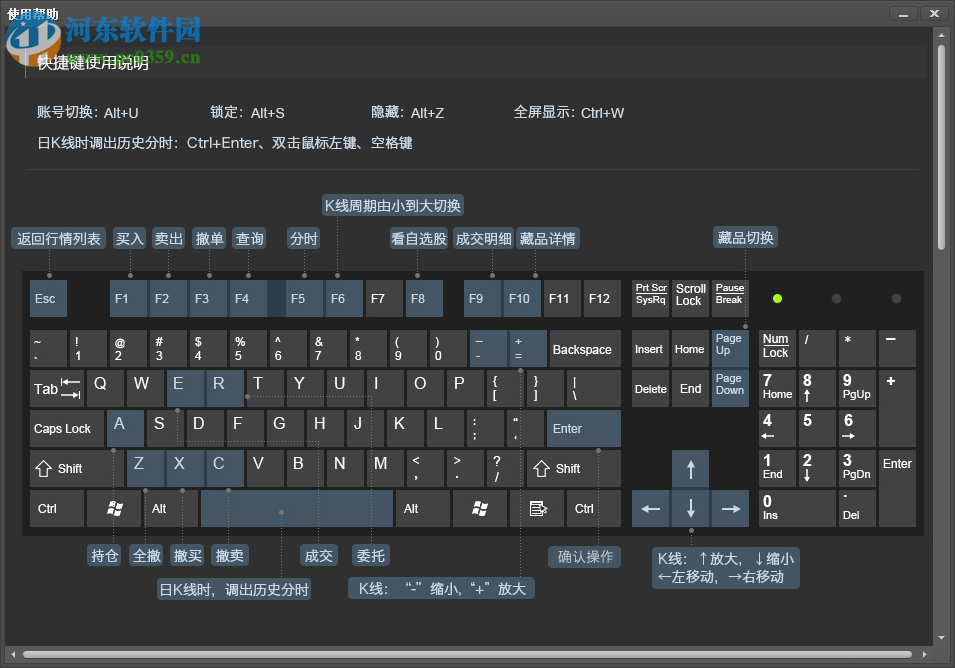955x668 pixels.
Task: Click the highlighted A key
Action: tap(125, 429)
